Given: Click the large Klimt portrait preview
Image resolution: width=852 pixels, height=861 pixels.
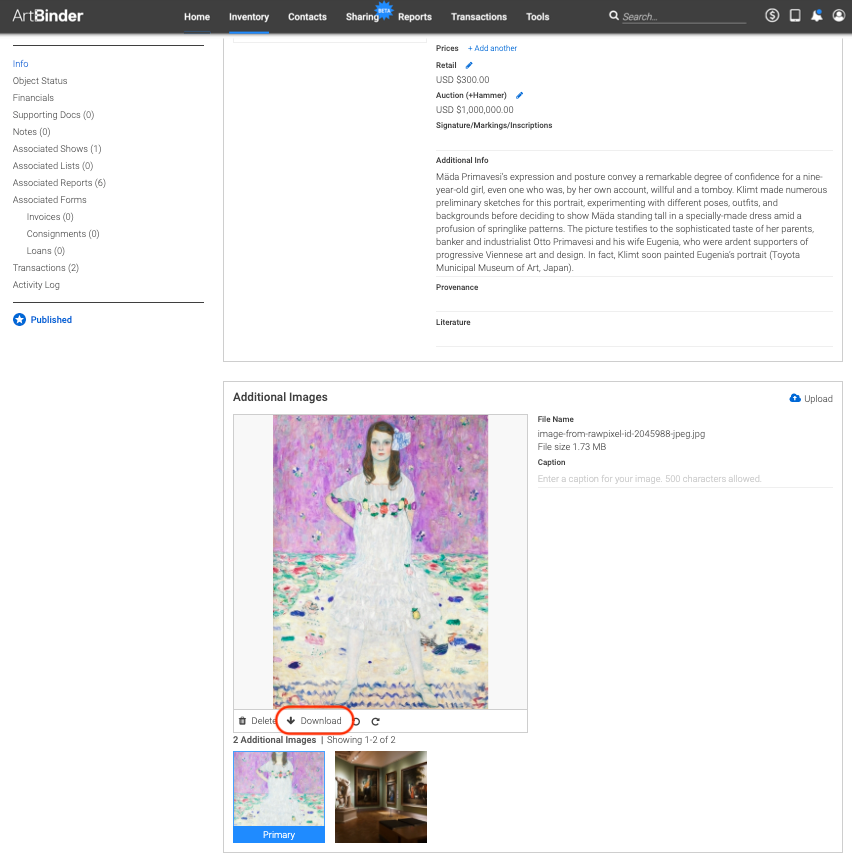Looking at the screenshot, I should pyautogui.click(x=380, y=562).
